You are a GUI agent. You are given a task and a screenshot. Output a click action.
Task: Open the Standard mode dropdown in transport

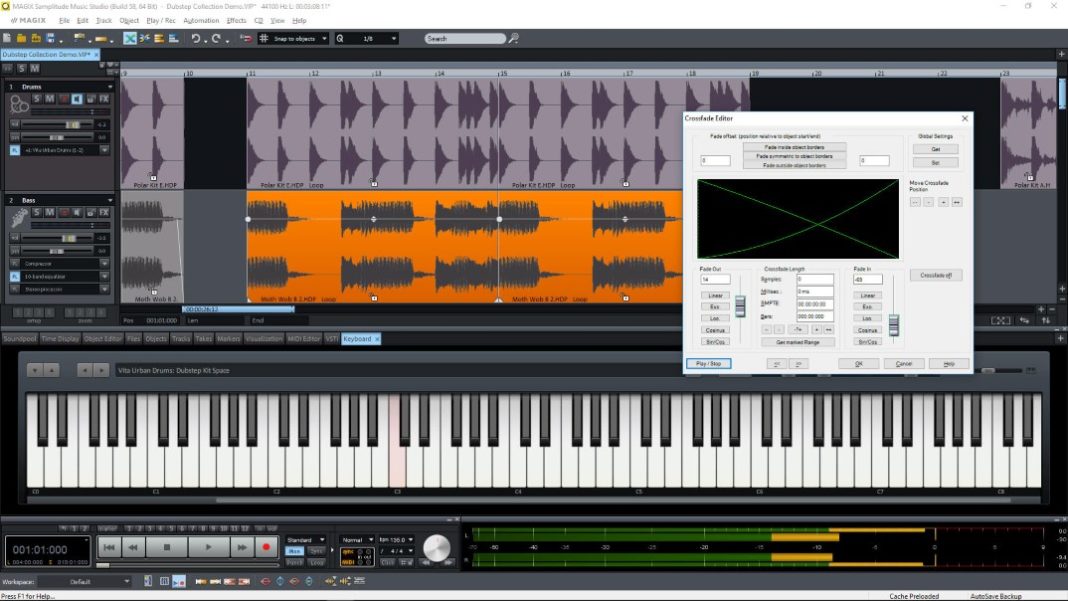pyautogui.click(x=322, y=540)
